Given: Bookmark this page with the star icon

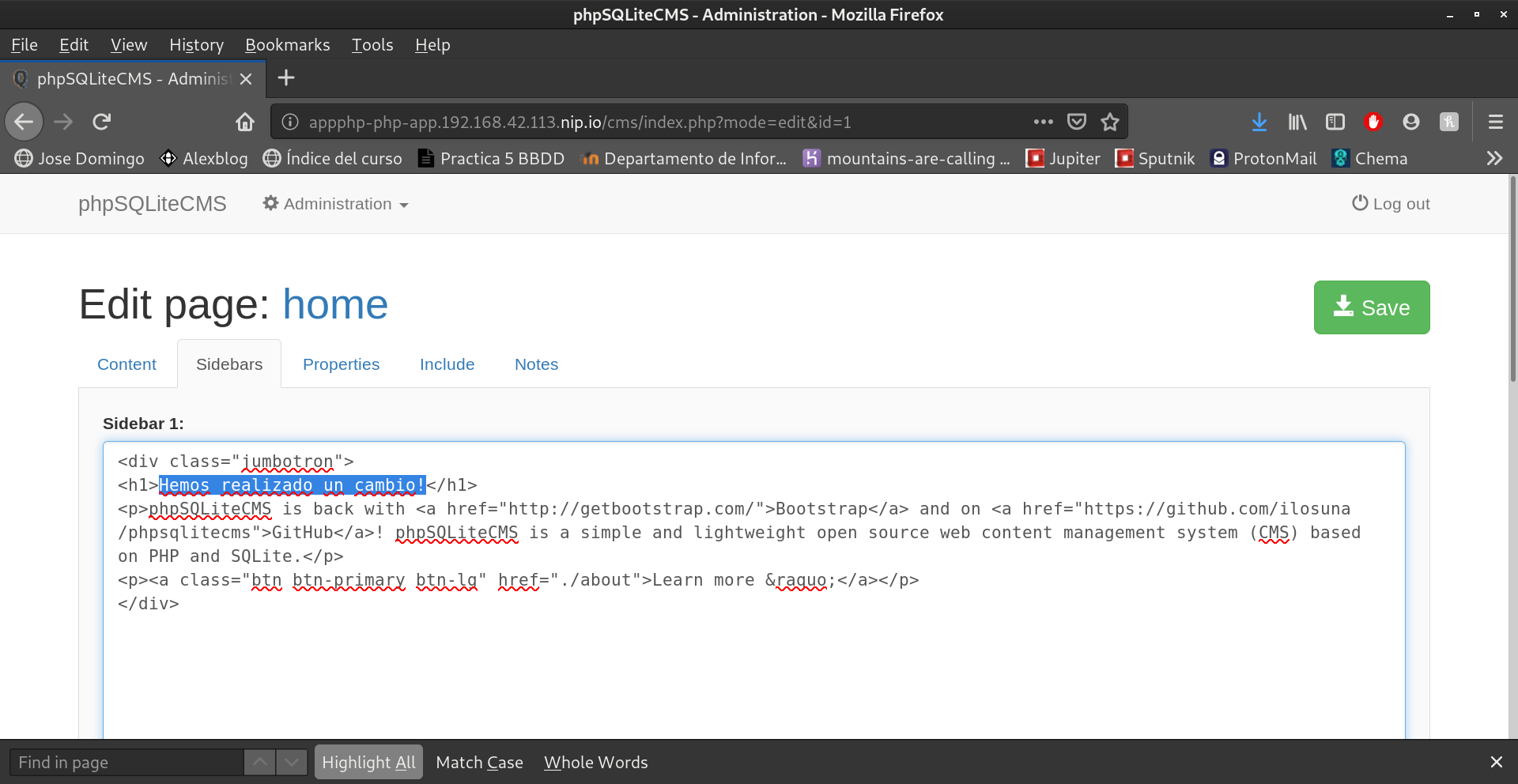Looking at the screenshot, I should 1110,122.
